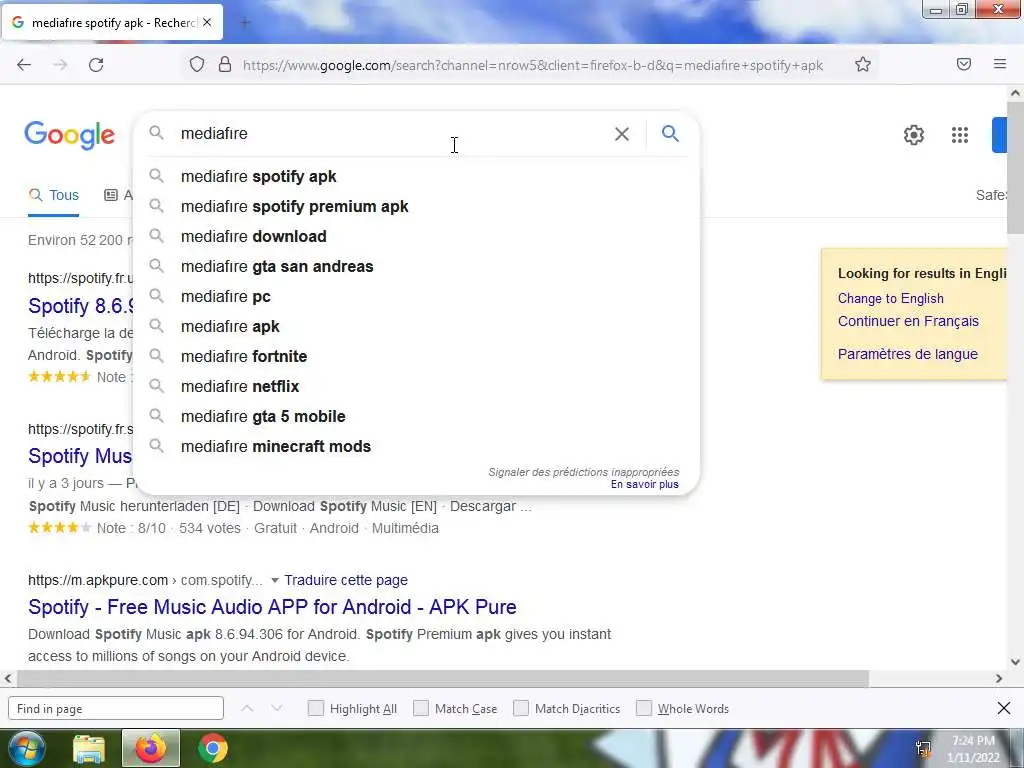Open Windows Start menu orb
This screenshot has height=768, width=1024.
(x=26, y=748)
